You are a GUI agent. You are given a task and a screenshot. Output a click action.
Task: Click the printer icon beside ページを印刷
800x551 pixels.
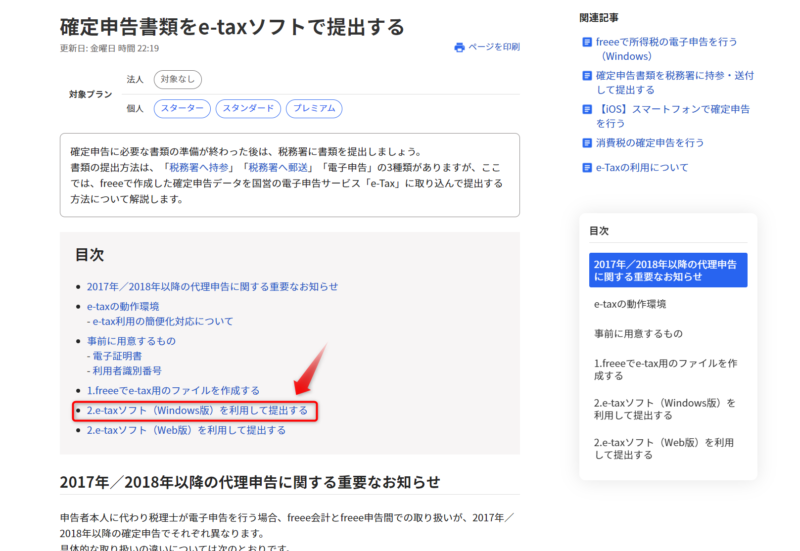pos(459,47)
